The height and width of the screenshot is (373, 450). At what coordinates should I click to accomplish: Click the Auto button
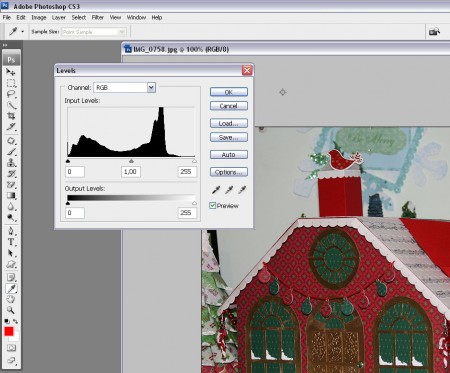[x=229, y=155]
